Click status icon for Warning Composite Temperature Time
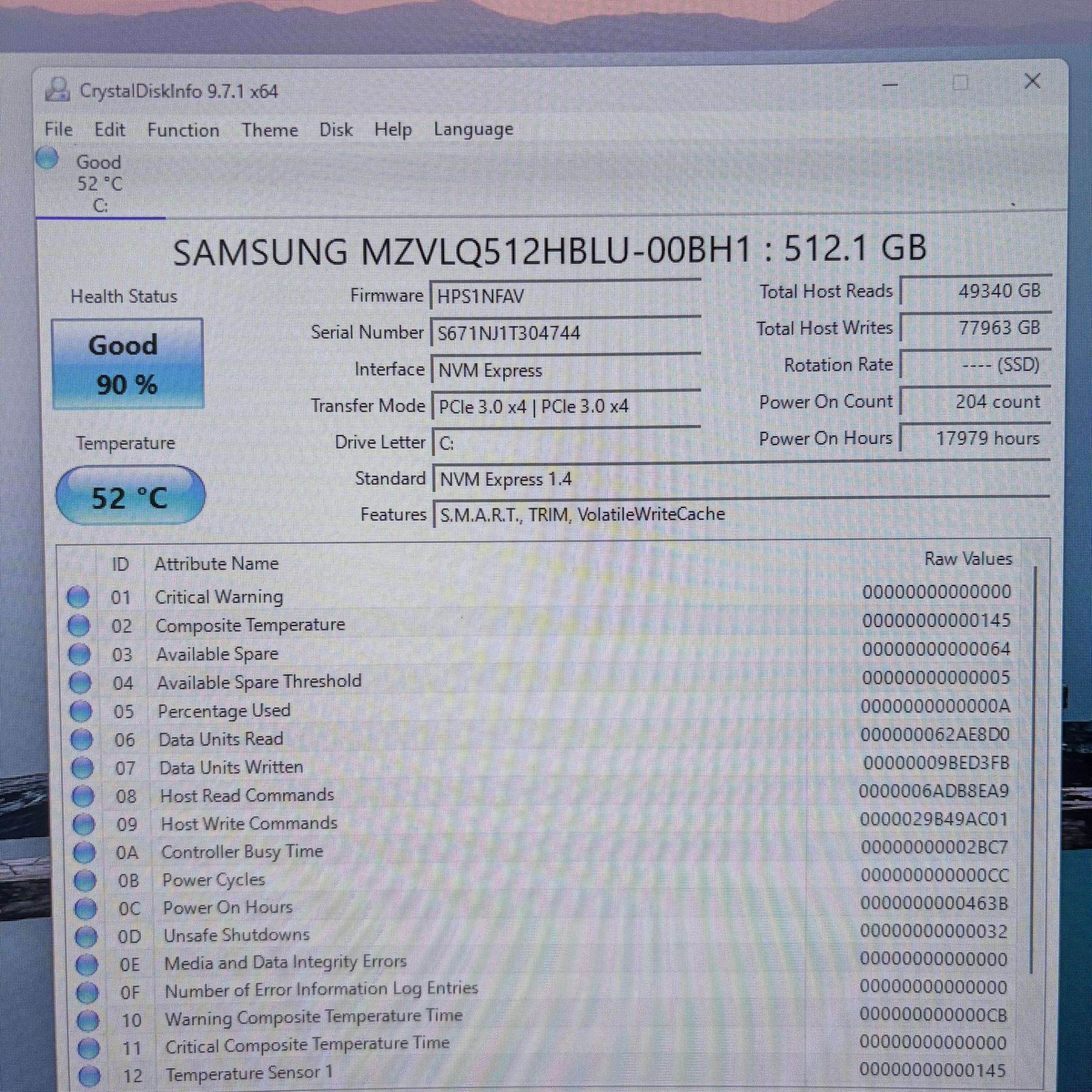The height and width of the screenshot is (1092, 1092). click(x=87, y=1021)
